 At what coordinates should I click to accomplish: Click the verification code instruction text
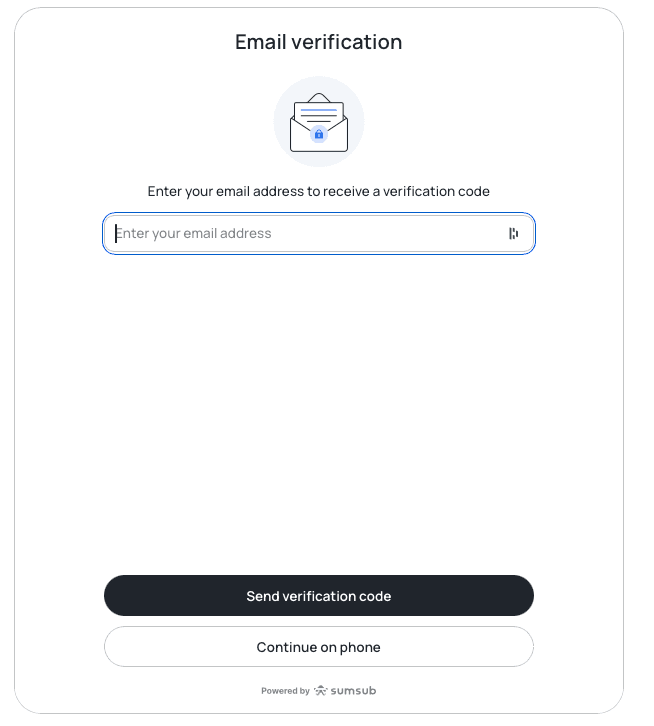pyautogui.click(x=319, y=191)
